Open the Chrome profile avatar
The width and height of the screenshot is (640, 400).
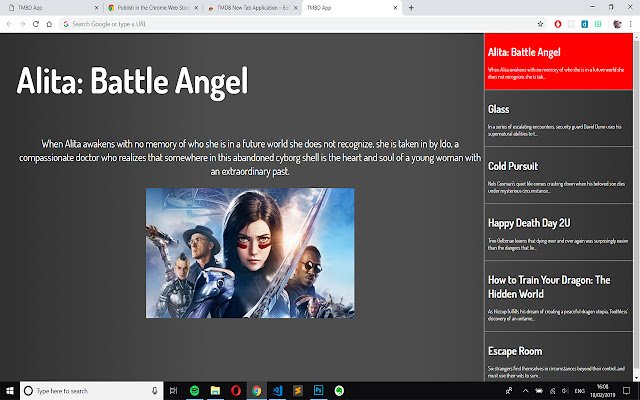click(x=617, y=24)
